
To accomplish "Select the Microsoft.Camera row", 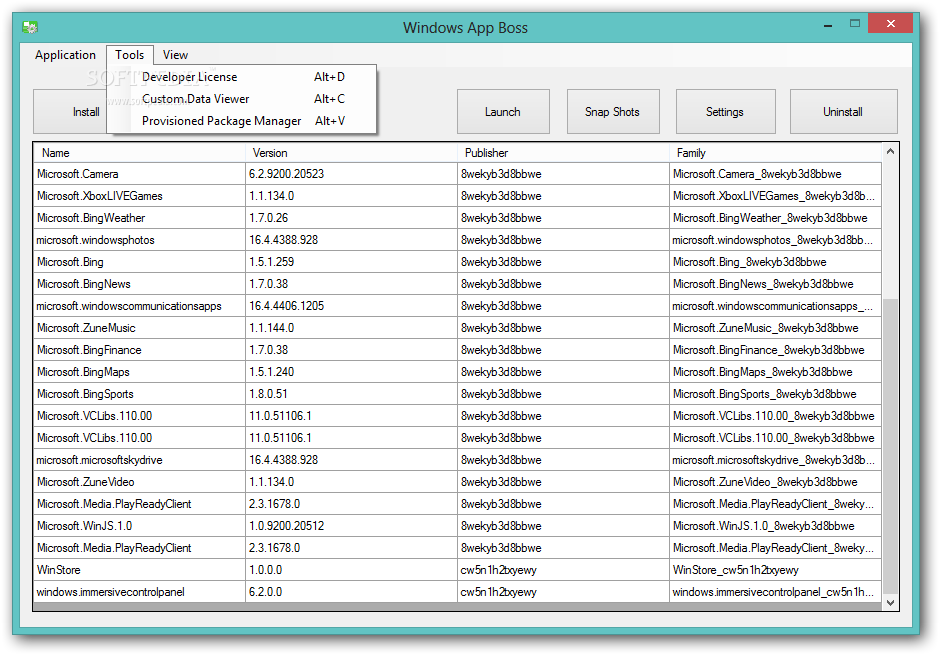I will tap(457, 174).
